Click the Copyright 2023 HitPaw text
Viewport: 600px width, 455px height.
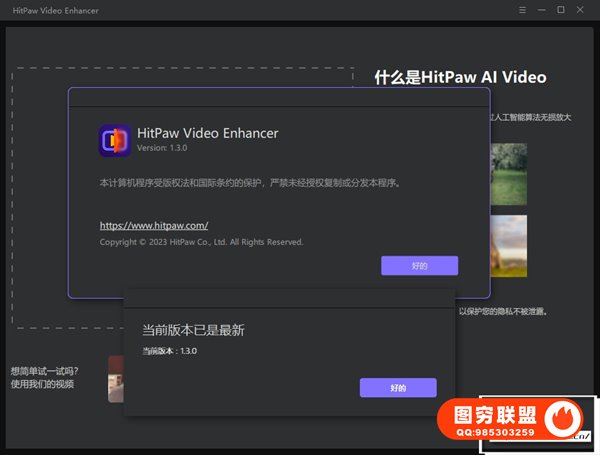(200, 242)
